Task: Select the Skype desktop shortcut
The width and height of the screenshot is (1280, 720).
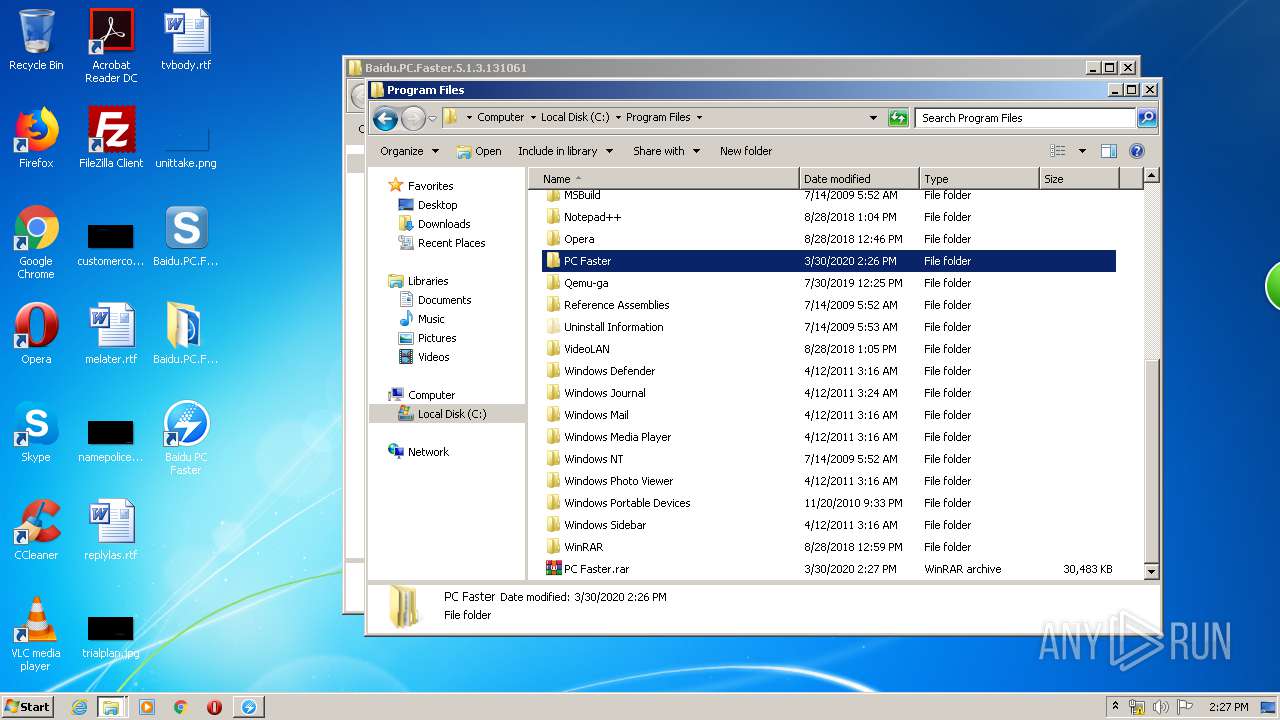Action: (x=36, y=432)
